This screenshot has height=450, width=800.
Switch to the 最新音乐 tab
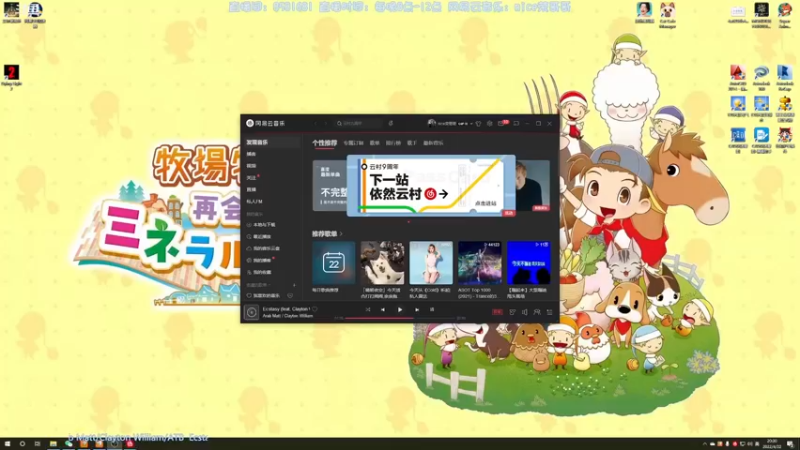[433, 143]
